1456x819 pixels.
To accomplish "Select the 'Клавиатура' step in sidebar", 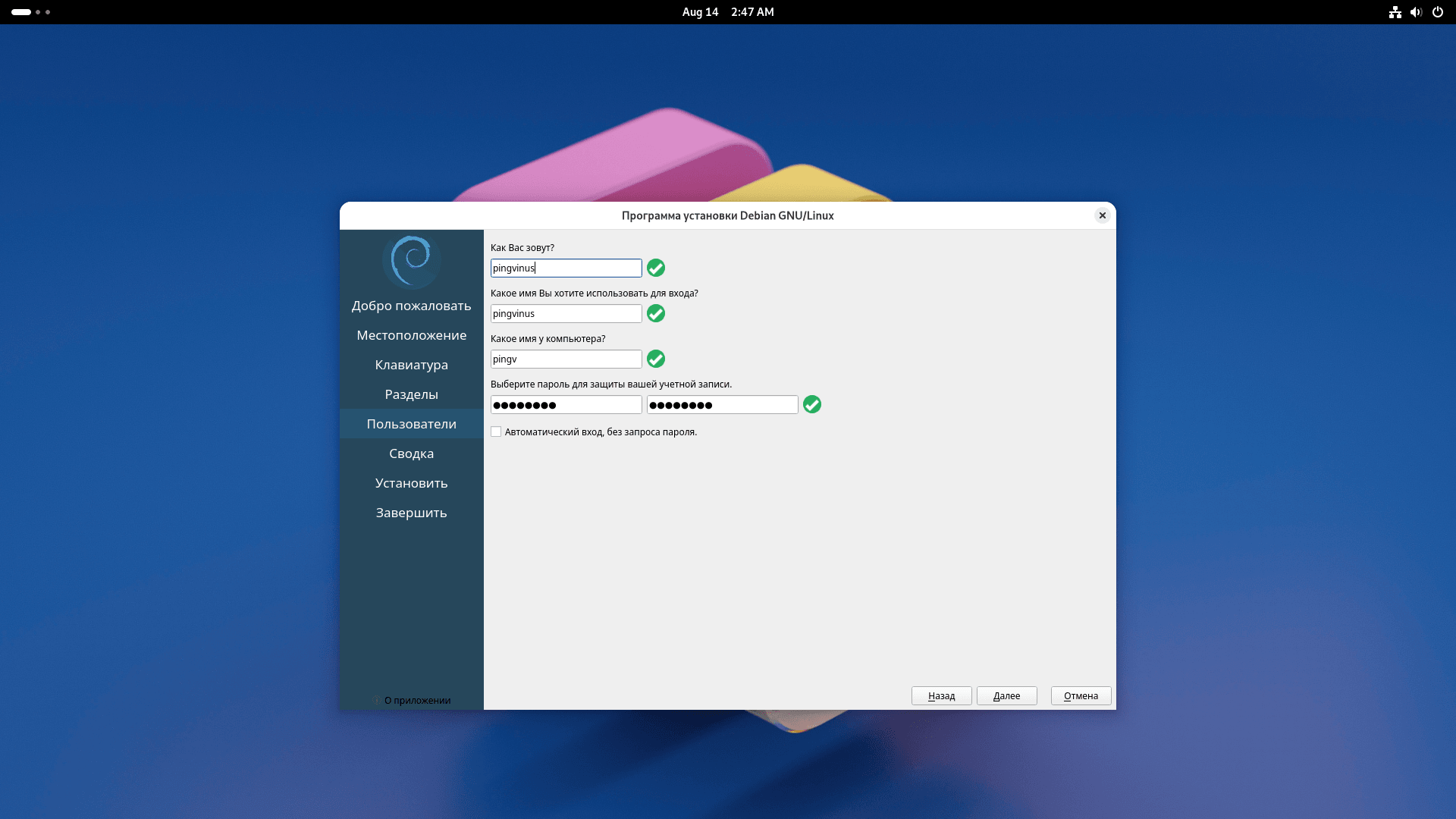I will [411, 365].
